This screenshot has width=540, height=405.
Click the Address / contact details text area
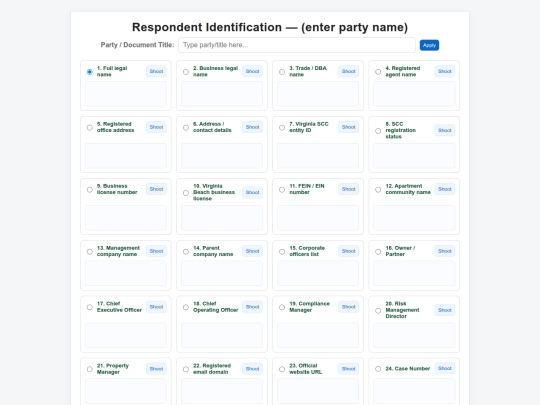222,156
